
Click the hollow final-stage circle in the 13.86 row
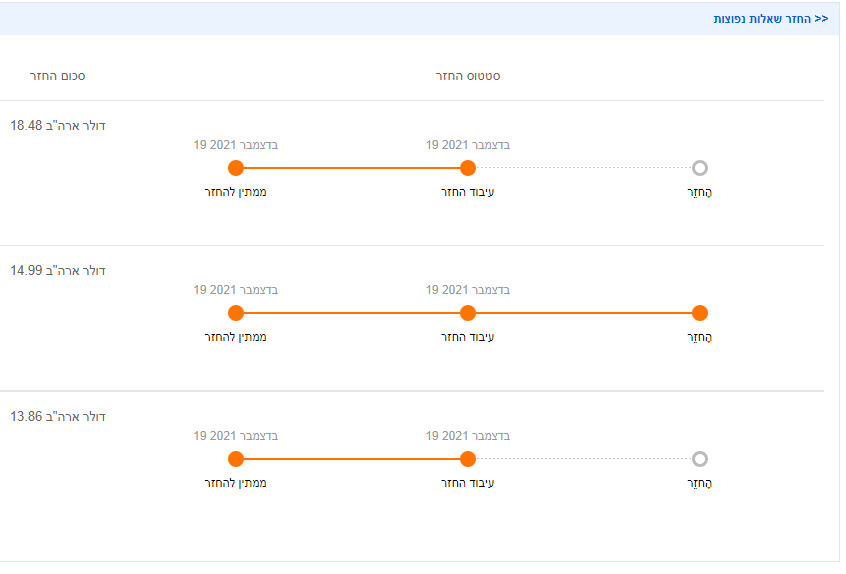[700, 459]
